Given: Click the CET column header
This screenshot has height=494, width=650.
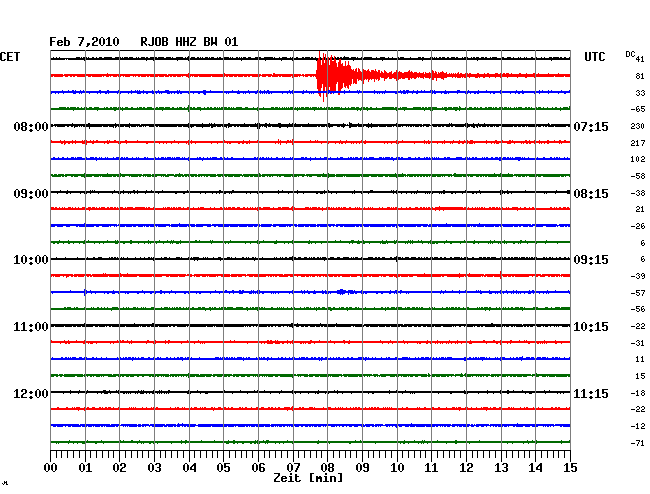Looking at the screenshot, I should [x=10, y=57].
